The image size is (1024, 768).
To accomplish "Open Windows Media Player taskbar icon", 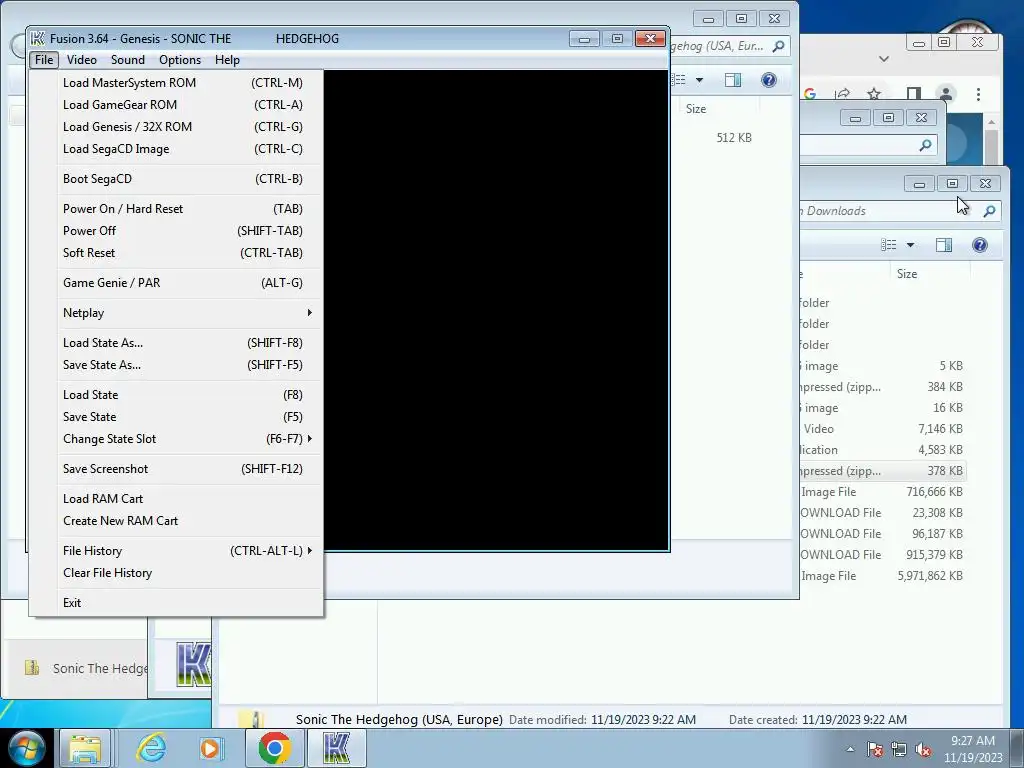I will [212, 748].
